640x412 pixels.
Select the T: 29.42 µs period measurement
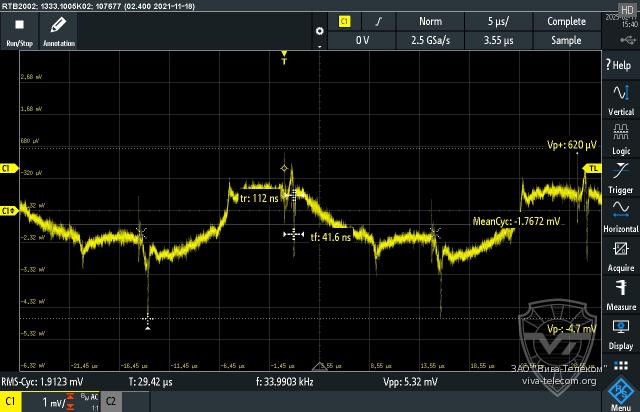point(150,382)
